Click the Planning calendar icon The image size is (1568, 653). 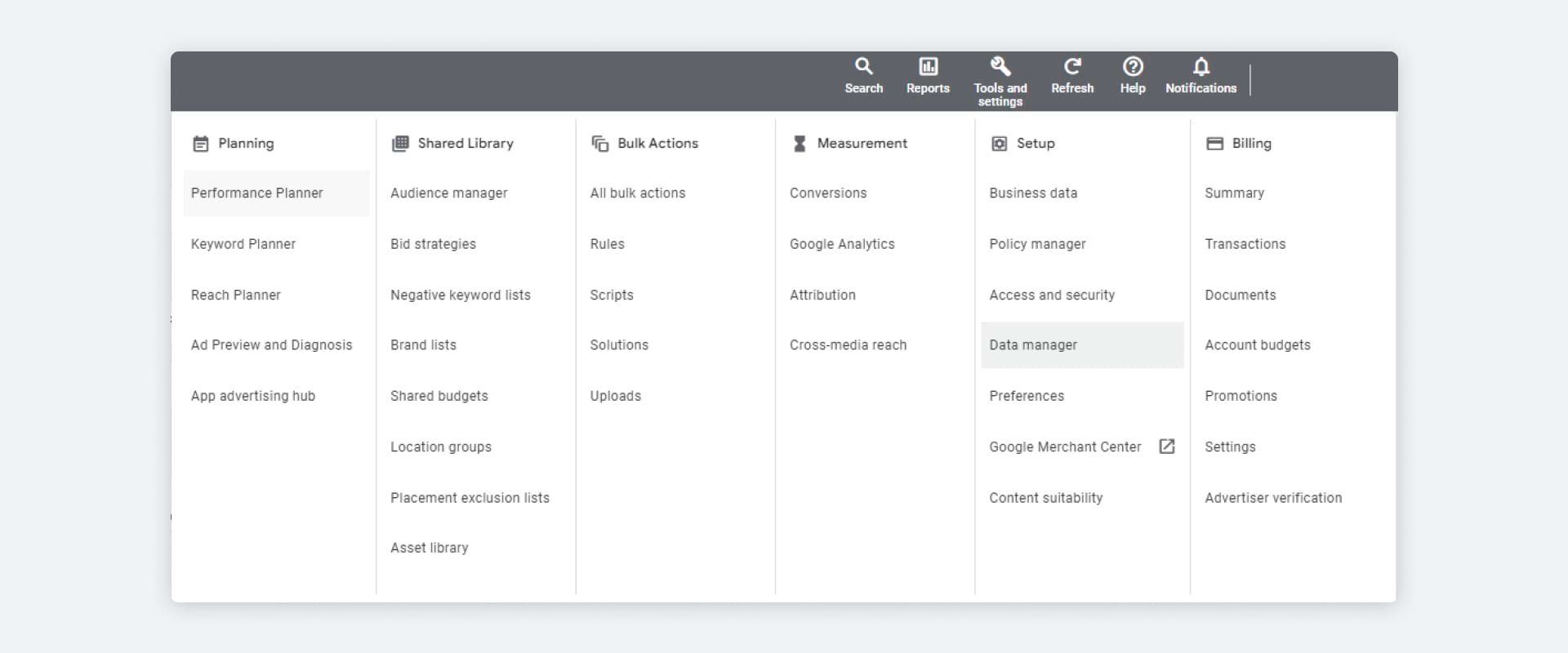(x=200, y=144)
